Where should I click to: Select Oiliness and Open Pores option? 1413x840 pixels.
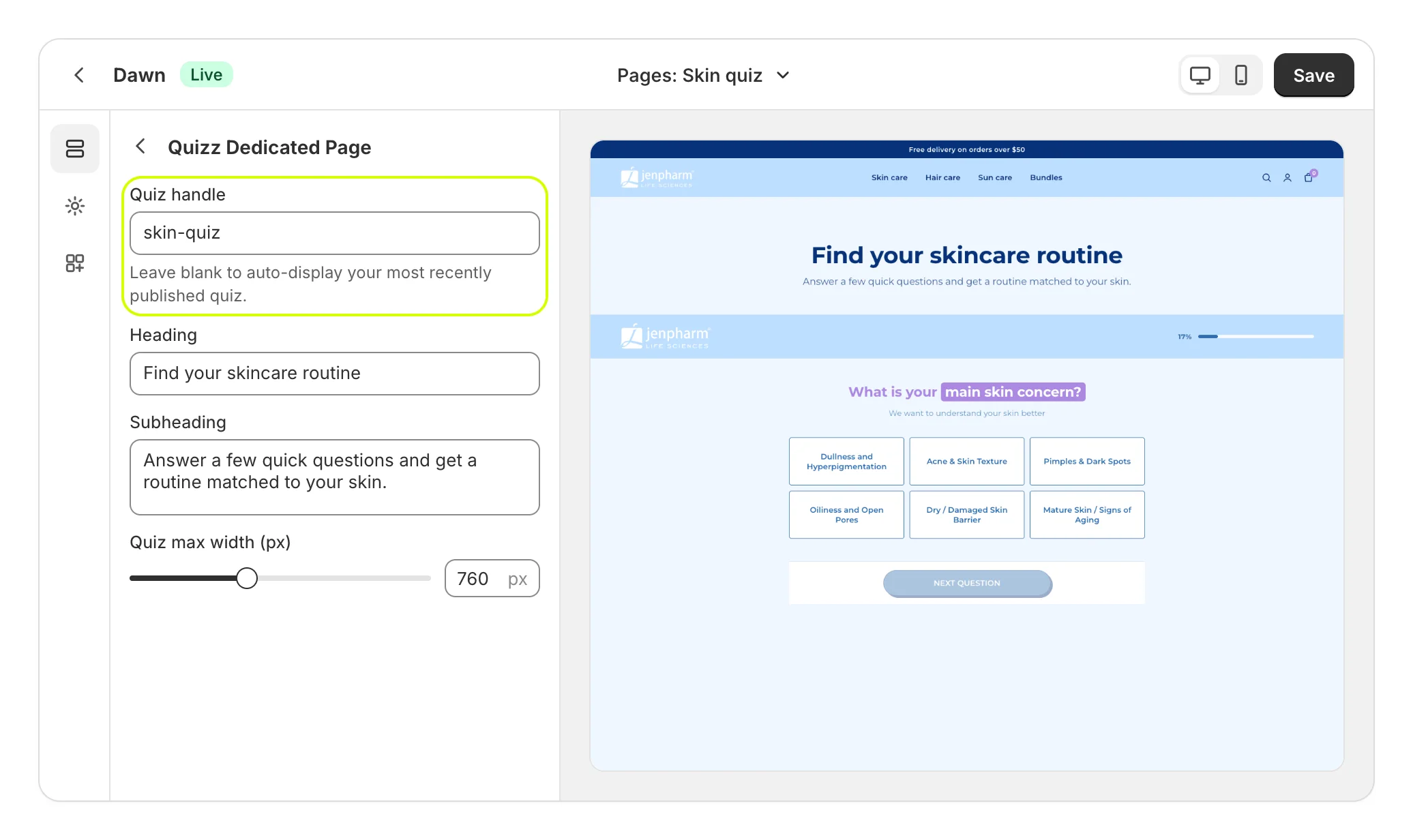846,515
